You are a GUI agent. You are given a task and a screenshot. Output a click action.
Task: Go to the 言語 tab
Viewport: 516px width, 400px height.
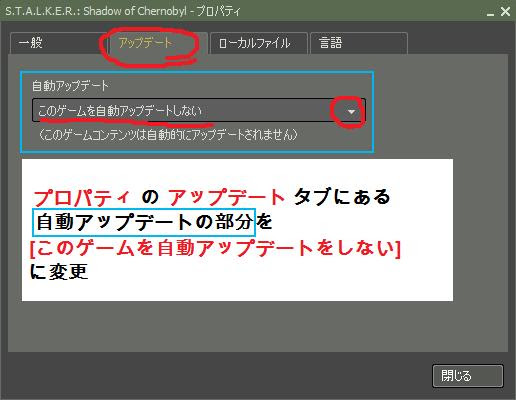[359, 43]
